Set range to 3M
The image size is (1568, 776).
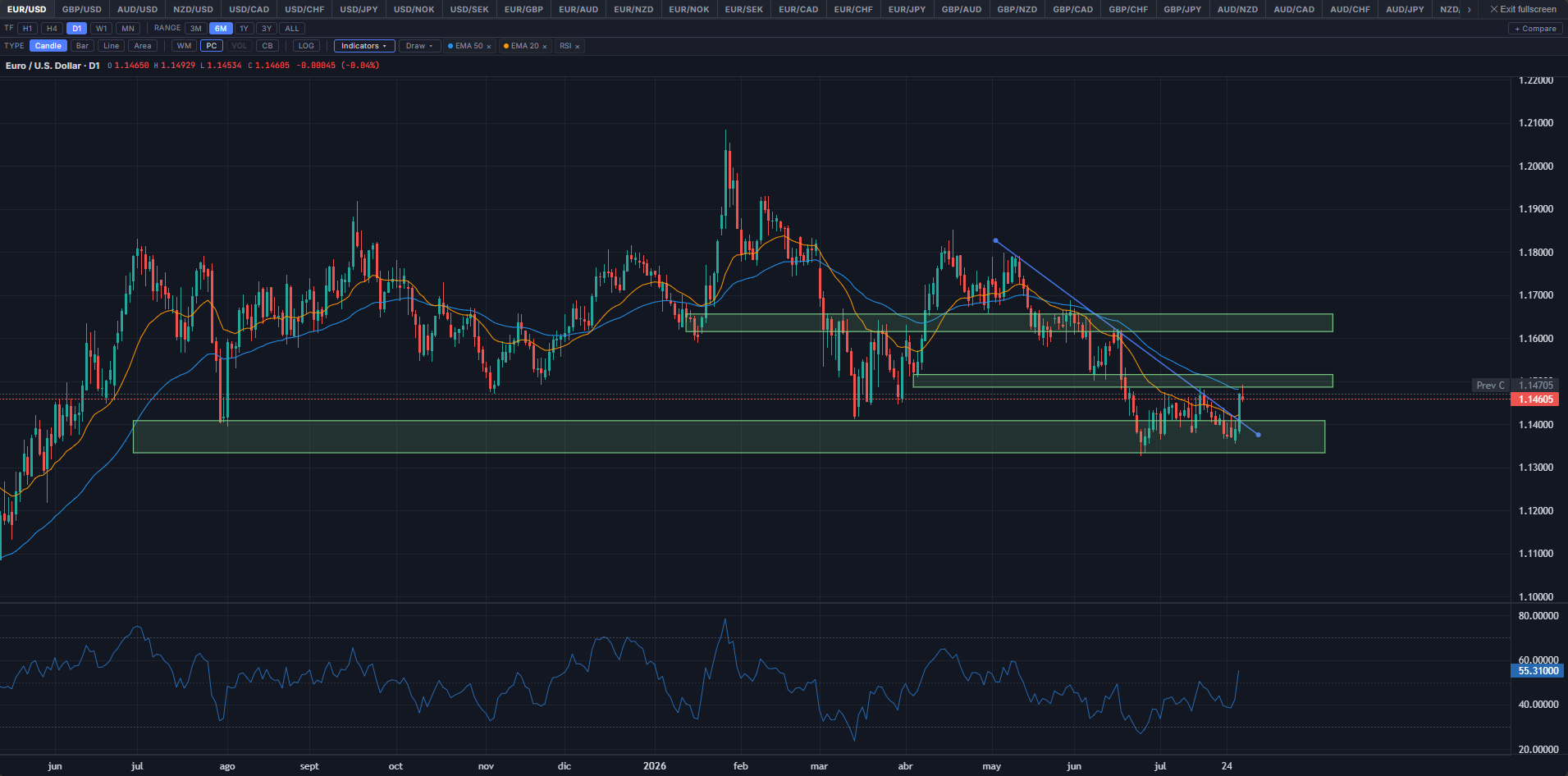tap(196, 29)
